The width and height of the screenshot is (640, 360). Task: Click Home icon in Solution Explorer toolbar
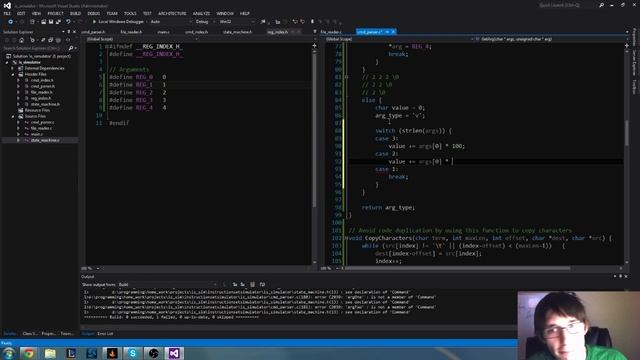[22, 40]
